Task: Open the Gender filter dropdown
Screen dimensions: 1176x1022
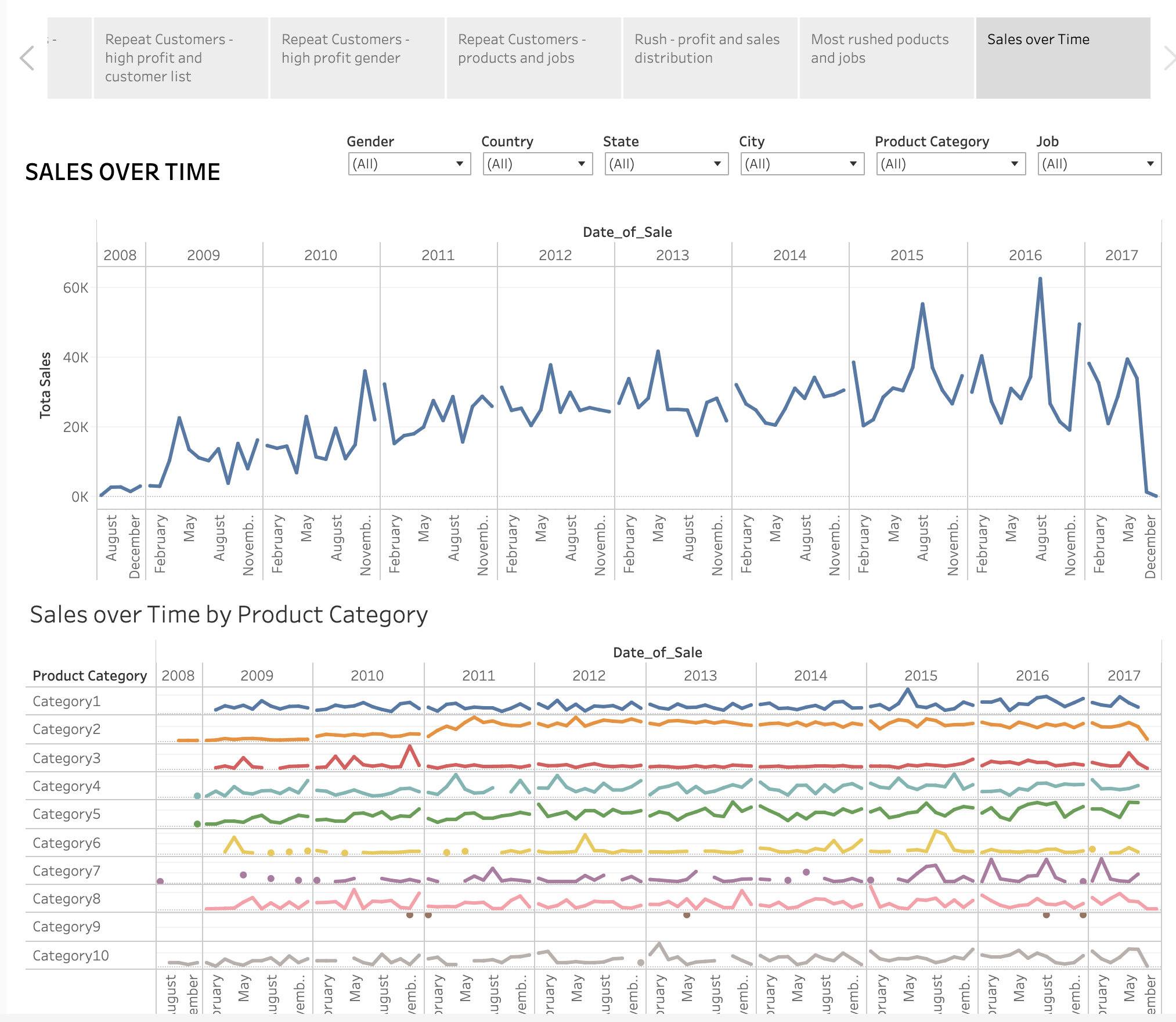Action: 409,164
